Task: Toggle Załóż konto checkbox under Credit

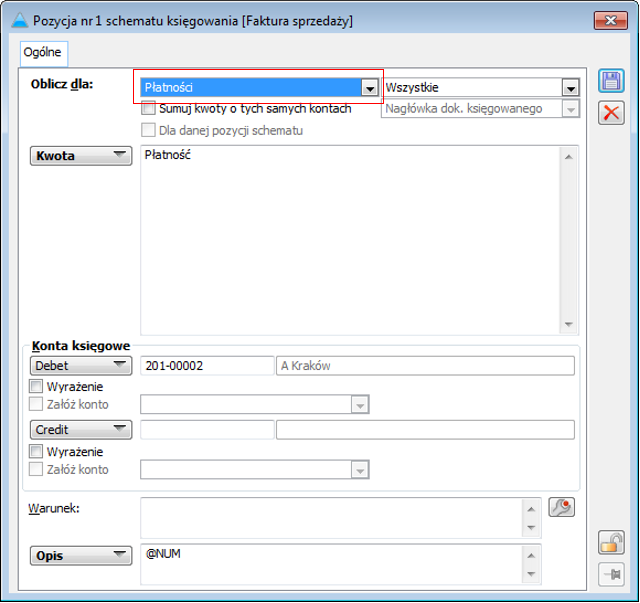Action: tap(36, 469)
